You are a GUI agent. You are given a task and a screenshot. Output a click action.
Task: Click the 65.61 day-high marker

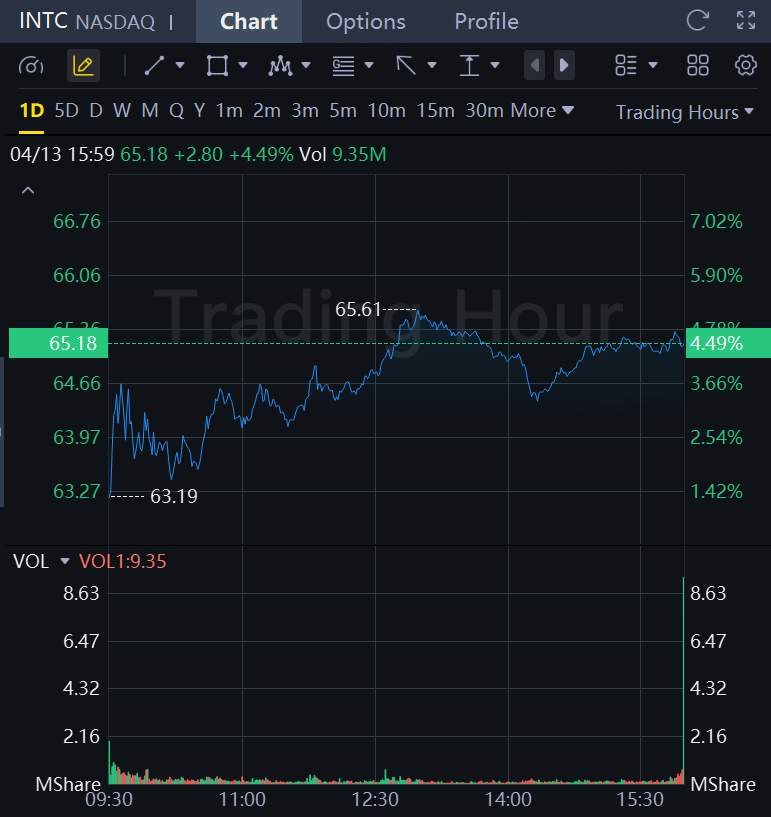point(358,310)
